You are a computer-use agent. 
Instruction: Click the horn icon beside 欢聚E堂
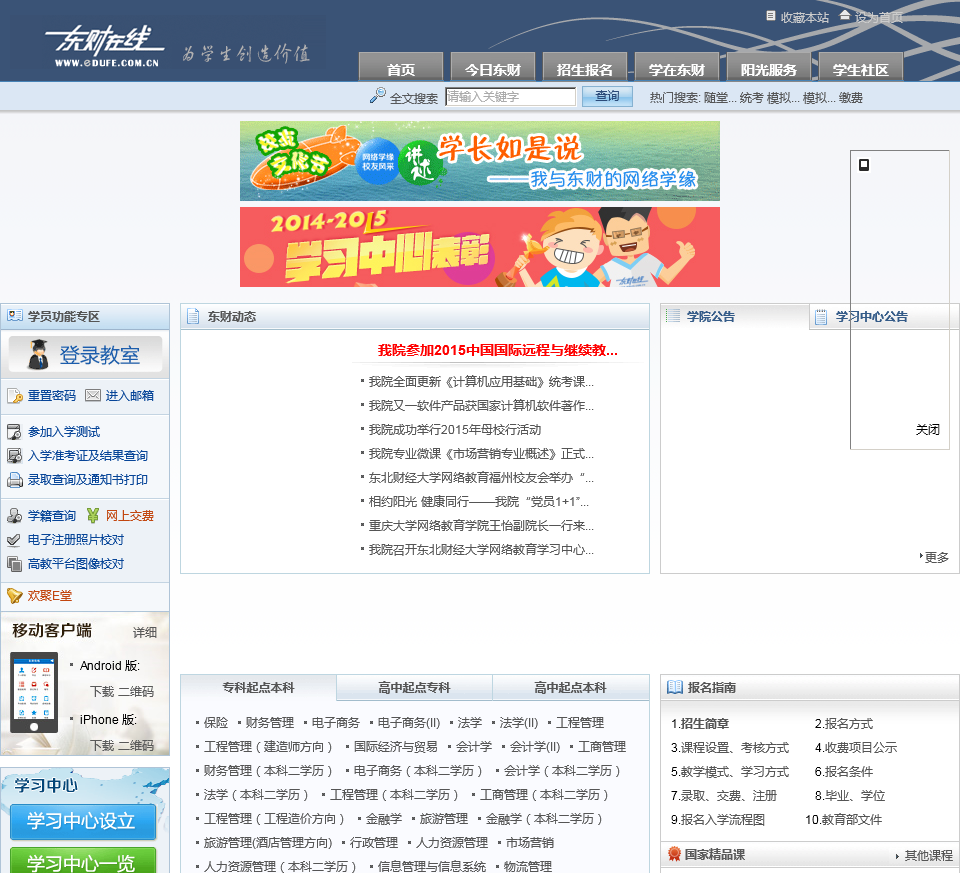pos(13,596)
